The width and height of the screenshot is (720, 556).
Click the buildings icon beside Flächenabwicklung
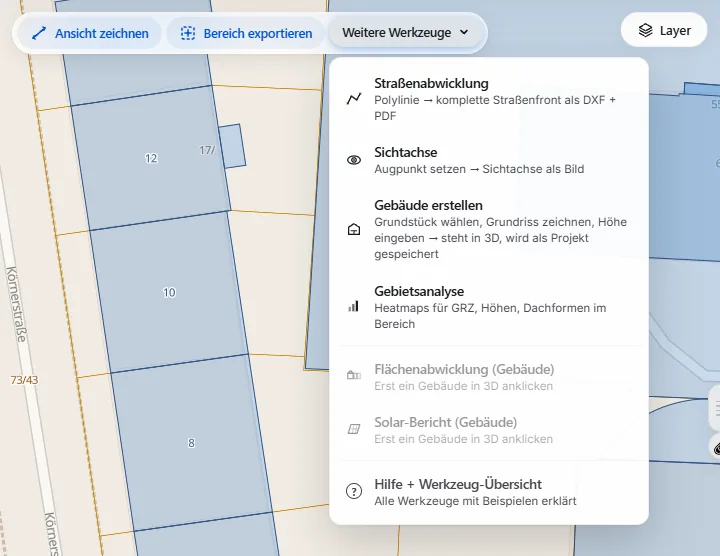click(354, 375)
